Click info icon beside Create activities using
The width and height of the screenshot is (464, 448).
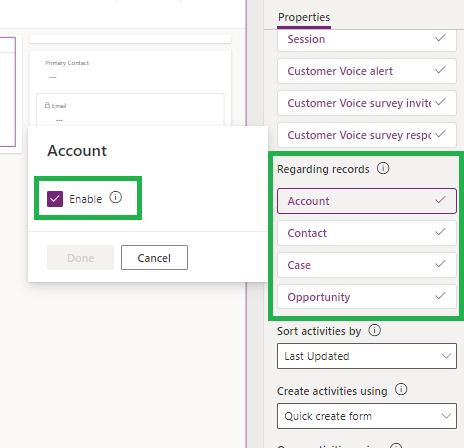coord(401,389)
